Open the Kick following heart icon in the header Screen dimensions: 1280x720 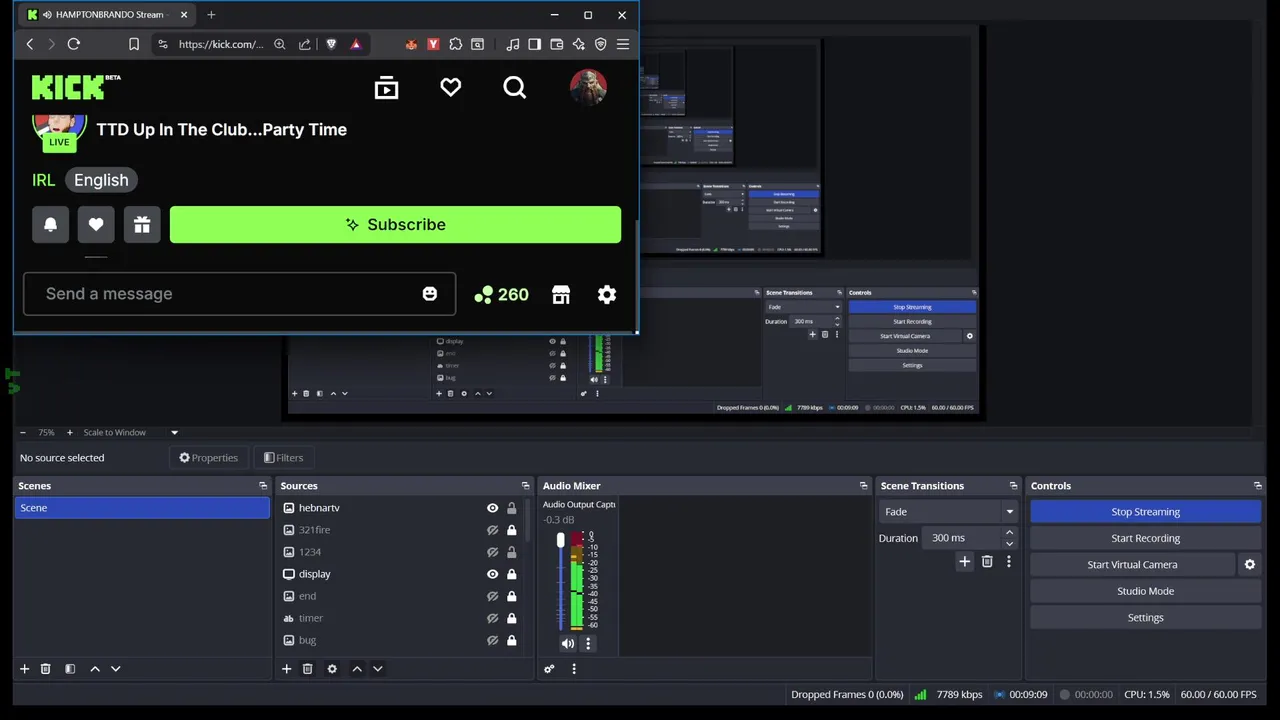coord(451,88)
